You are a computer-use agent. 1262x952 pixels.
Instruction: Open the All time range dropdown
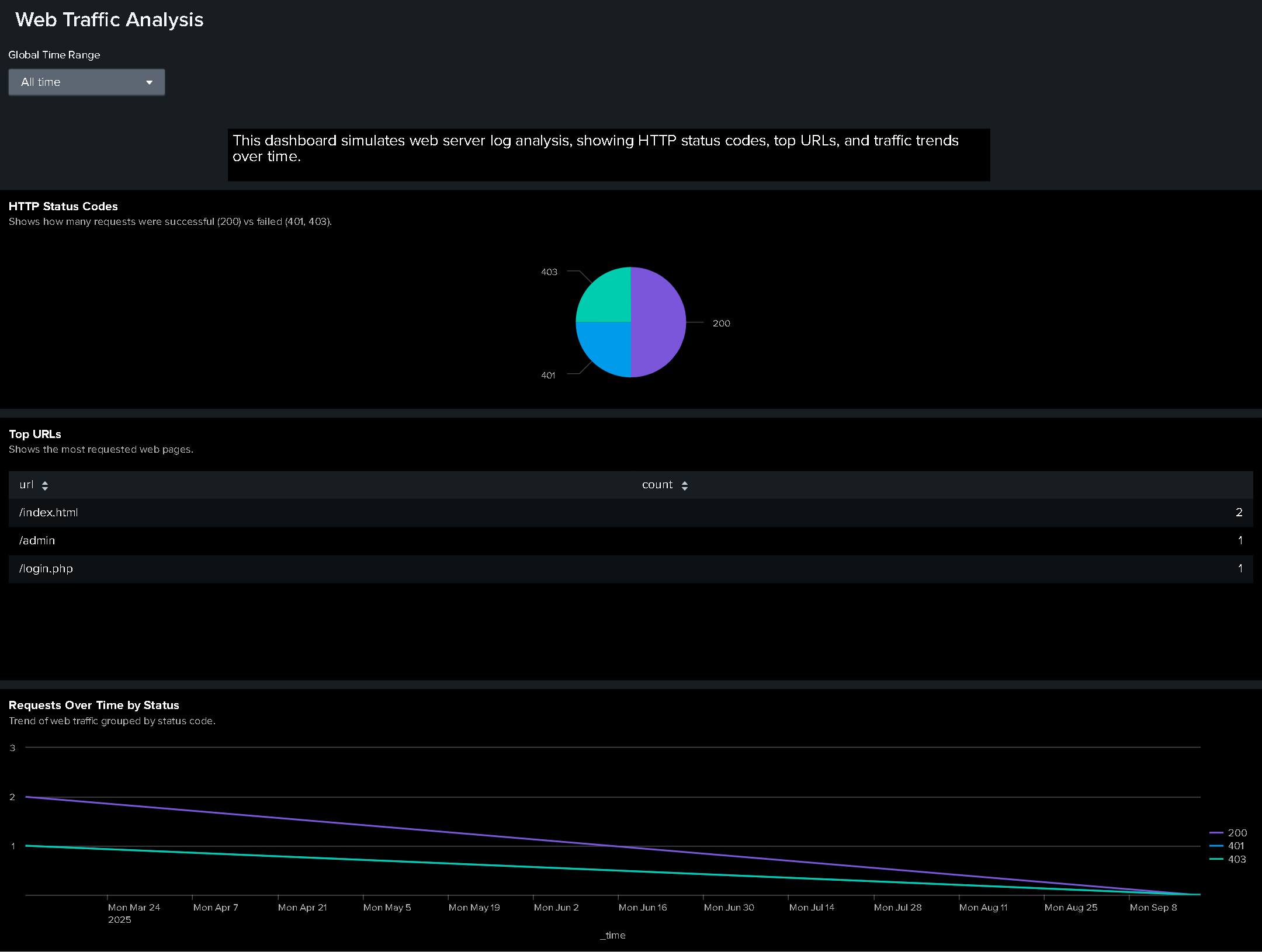pyautogui.click(x=86, y=82)
